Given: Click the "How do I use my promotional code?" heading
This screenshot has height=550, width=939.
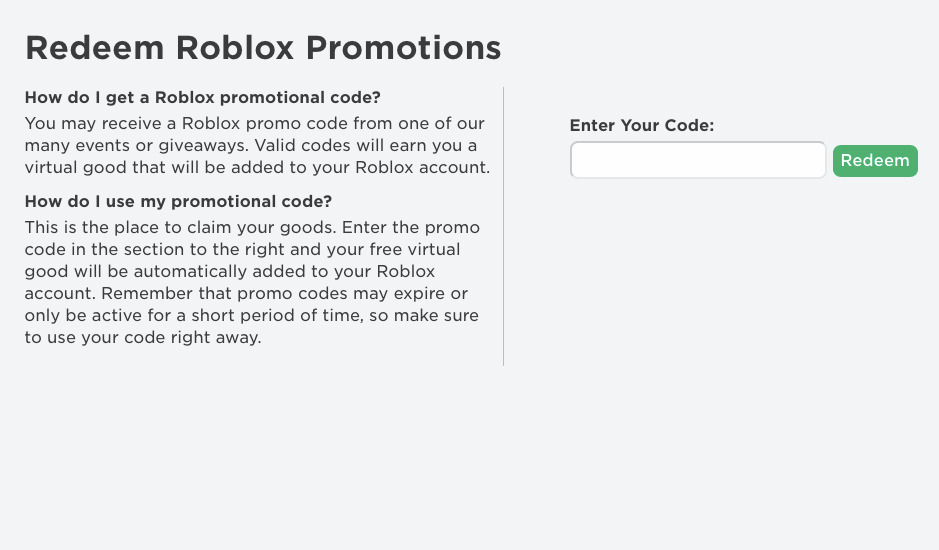Looking at the screenshot, I should pos(178,200).
